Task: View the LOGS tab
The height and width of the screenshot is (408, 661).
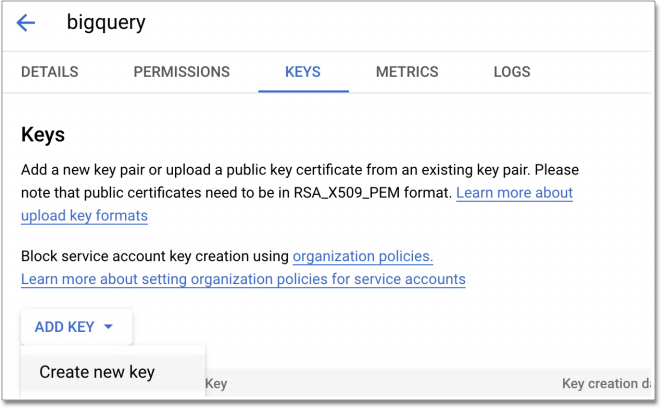Action: click(512, 72)
